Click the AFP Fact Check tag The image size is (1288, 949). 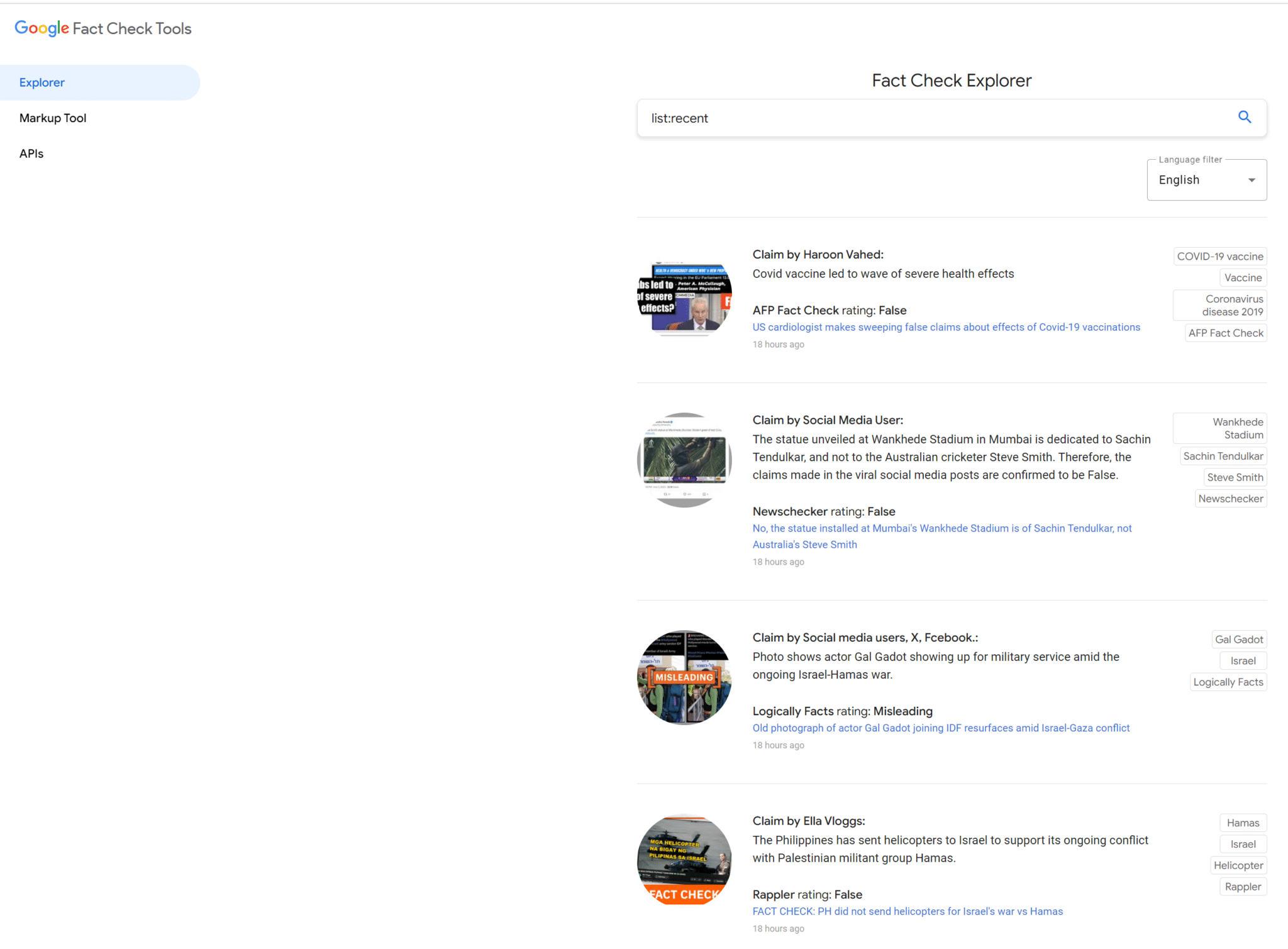(1225, 333)
